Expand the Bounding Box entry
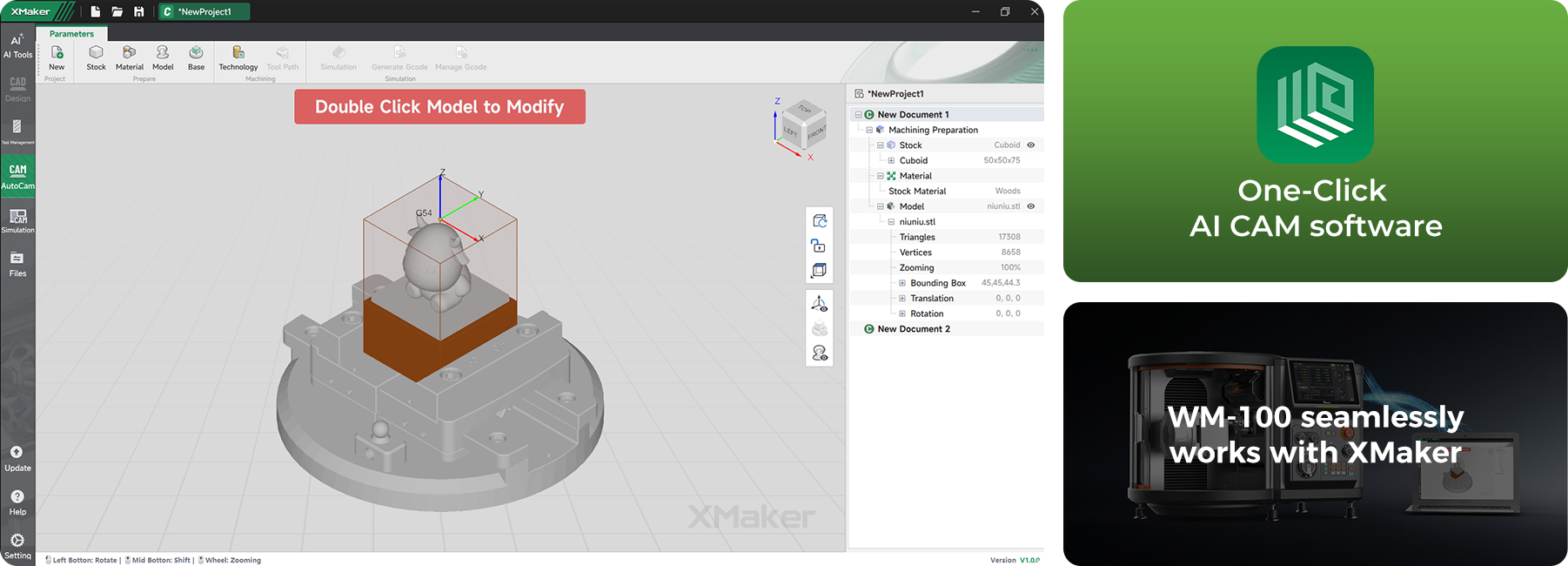Image resolution: width=1568 pixels, height=566 pixels. 902,283
